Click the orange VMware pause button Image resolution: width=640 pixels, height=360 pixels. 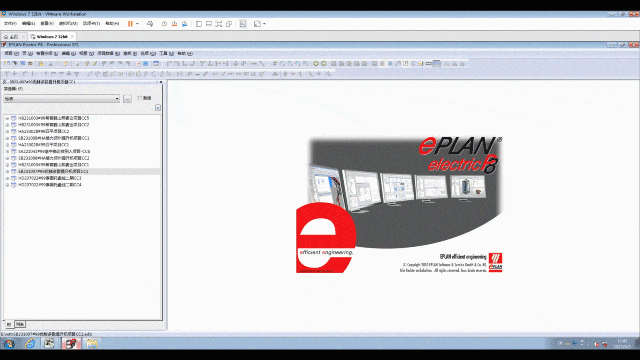[130, 24]
